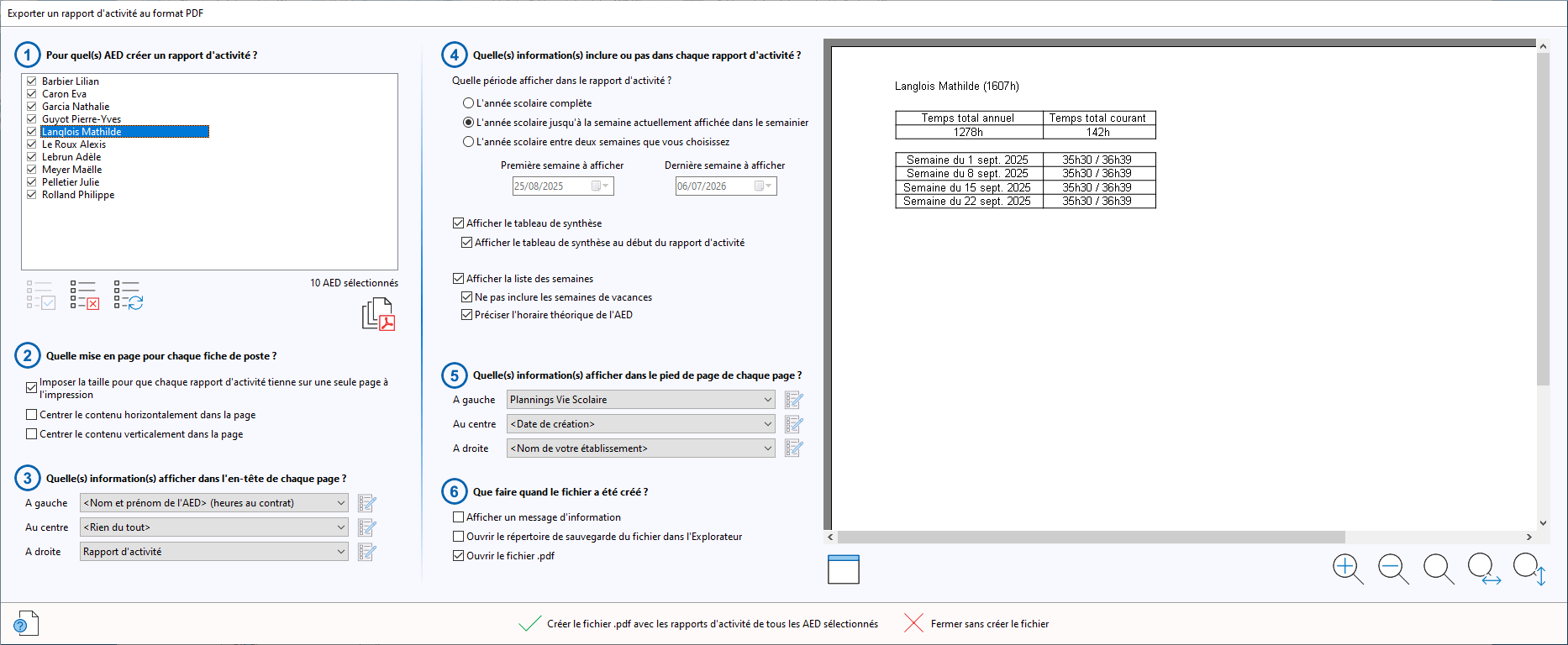This screenshot has height=645, width=1568.
Task: Open the header 'Au centre' dropdown '<Rien du tout>'
Action: tap(214, 527)
